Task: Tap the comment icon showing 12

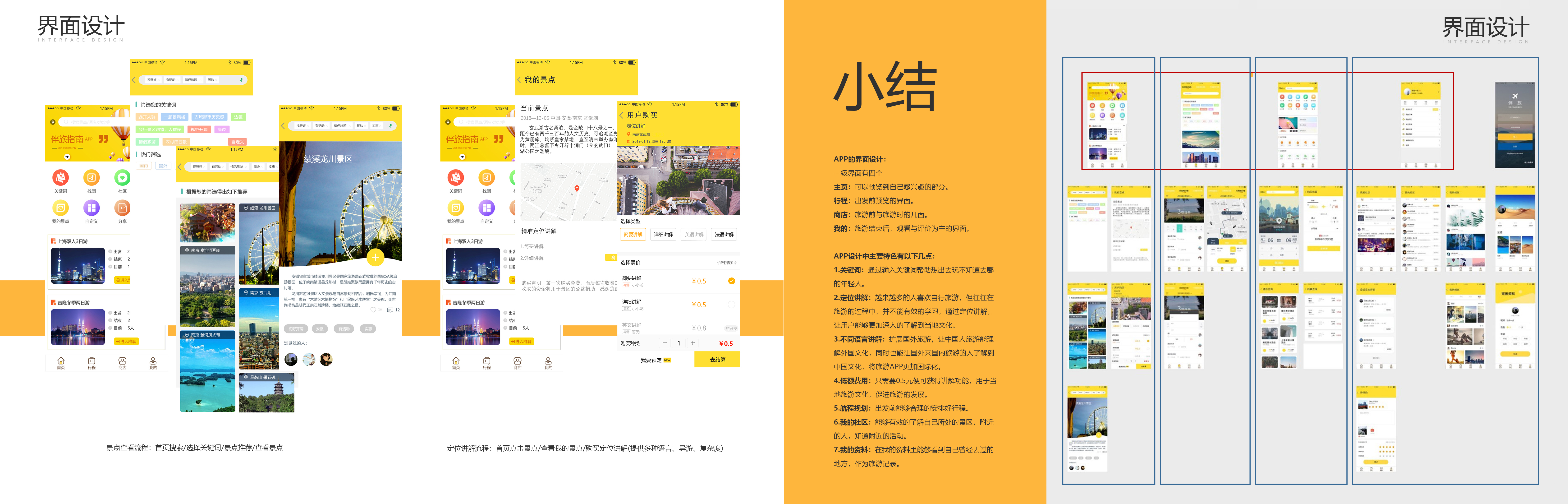Action: coord(390,310)
